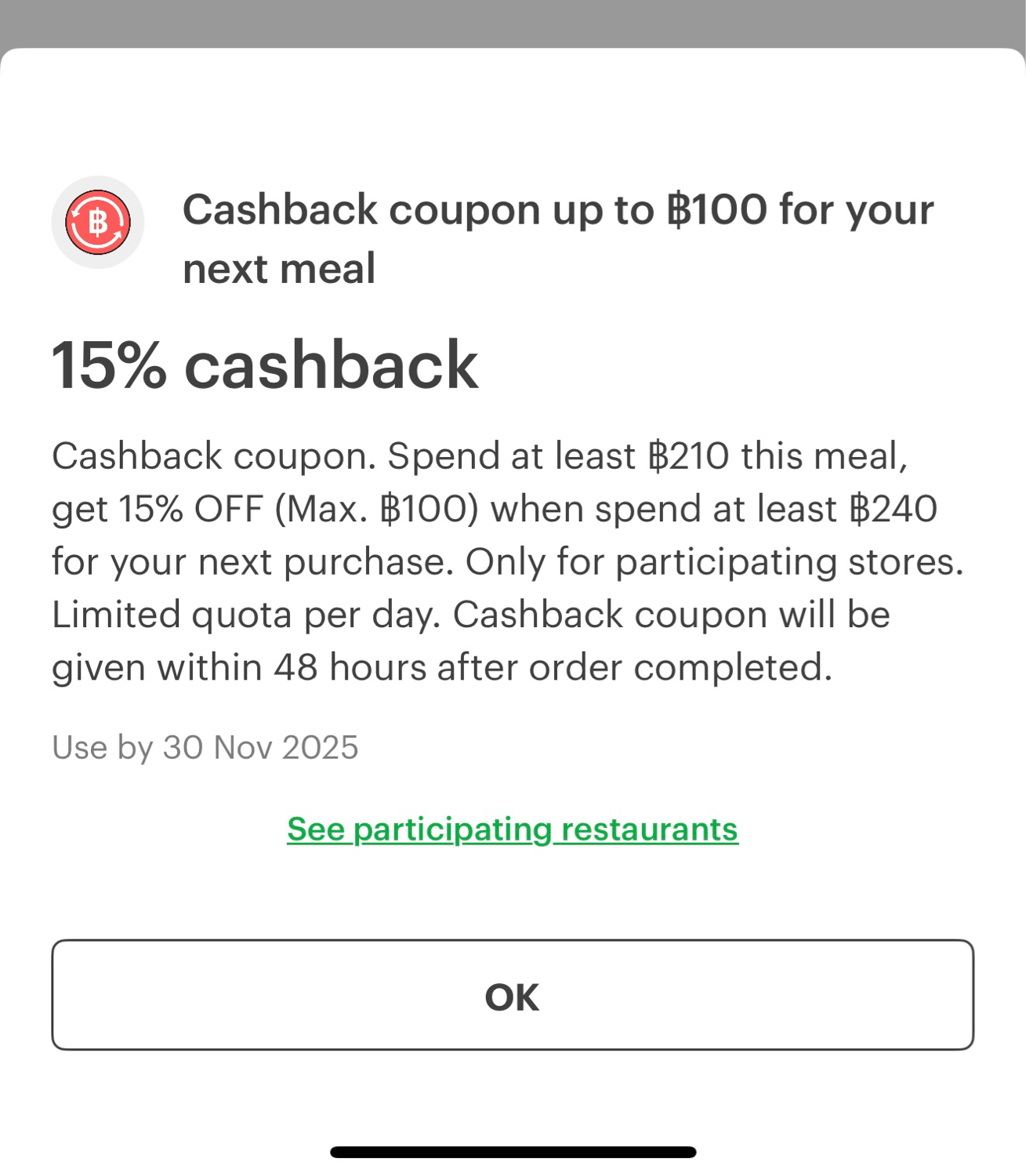The image size is (1026, 1176).
Task: Confirm with the OK button
Action: coord(513,995)
